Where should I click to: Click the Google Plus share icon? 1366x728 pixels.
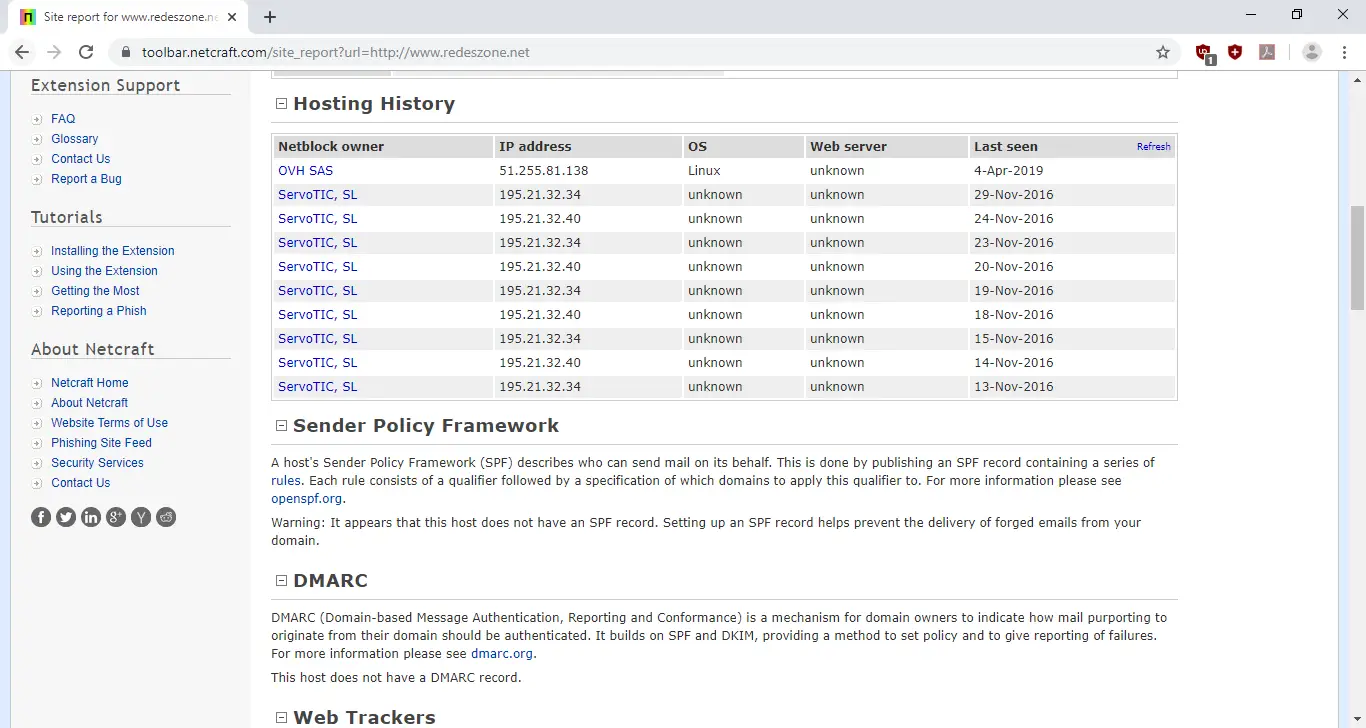click(116, 517)
